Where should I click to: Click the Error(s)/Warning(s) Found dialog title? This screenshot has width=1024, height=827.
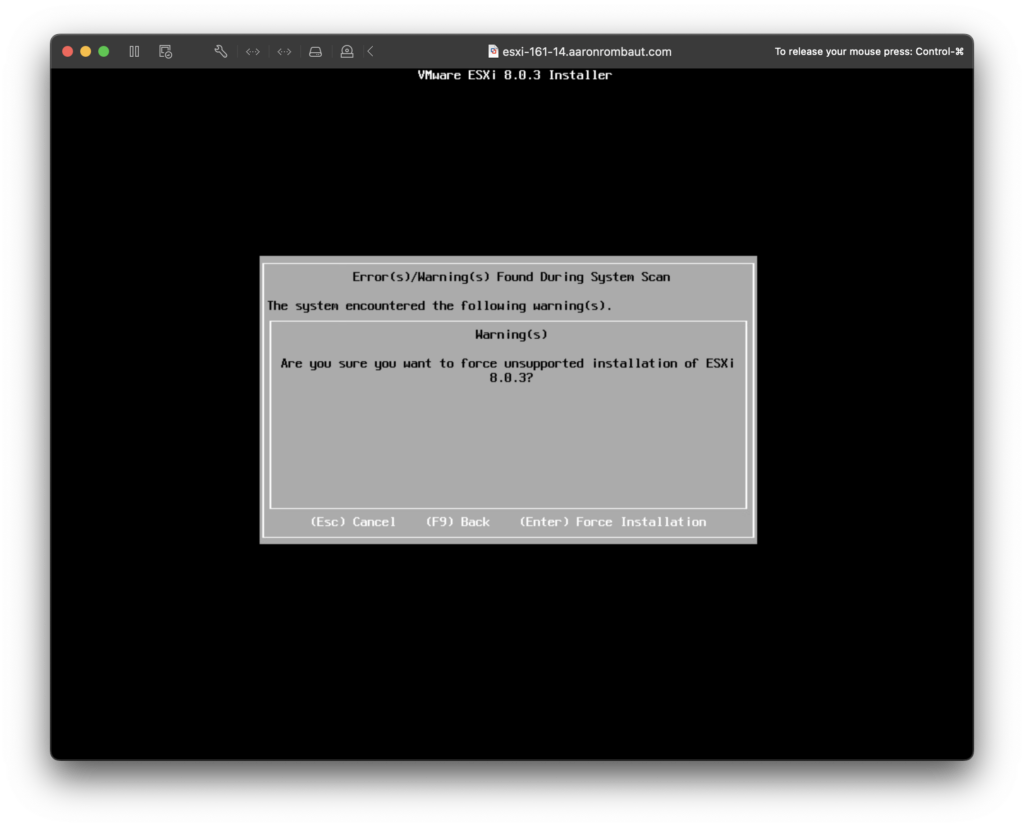coord(511,277)
